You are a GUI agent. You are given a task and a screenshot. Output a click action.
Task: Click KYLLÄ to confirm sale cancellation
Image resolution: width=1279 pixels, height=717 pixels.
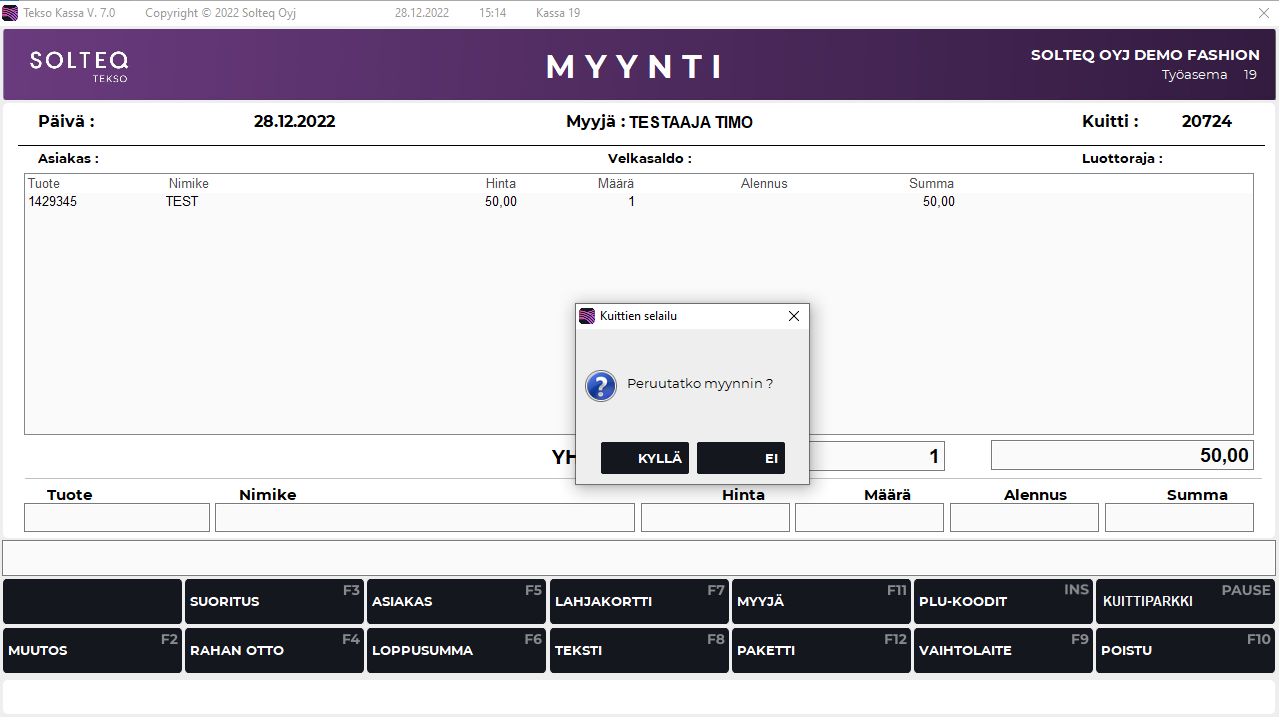tap(644, 458)
